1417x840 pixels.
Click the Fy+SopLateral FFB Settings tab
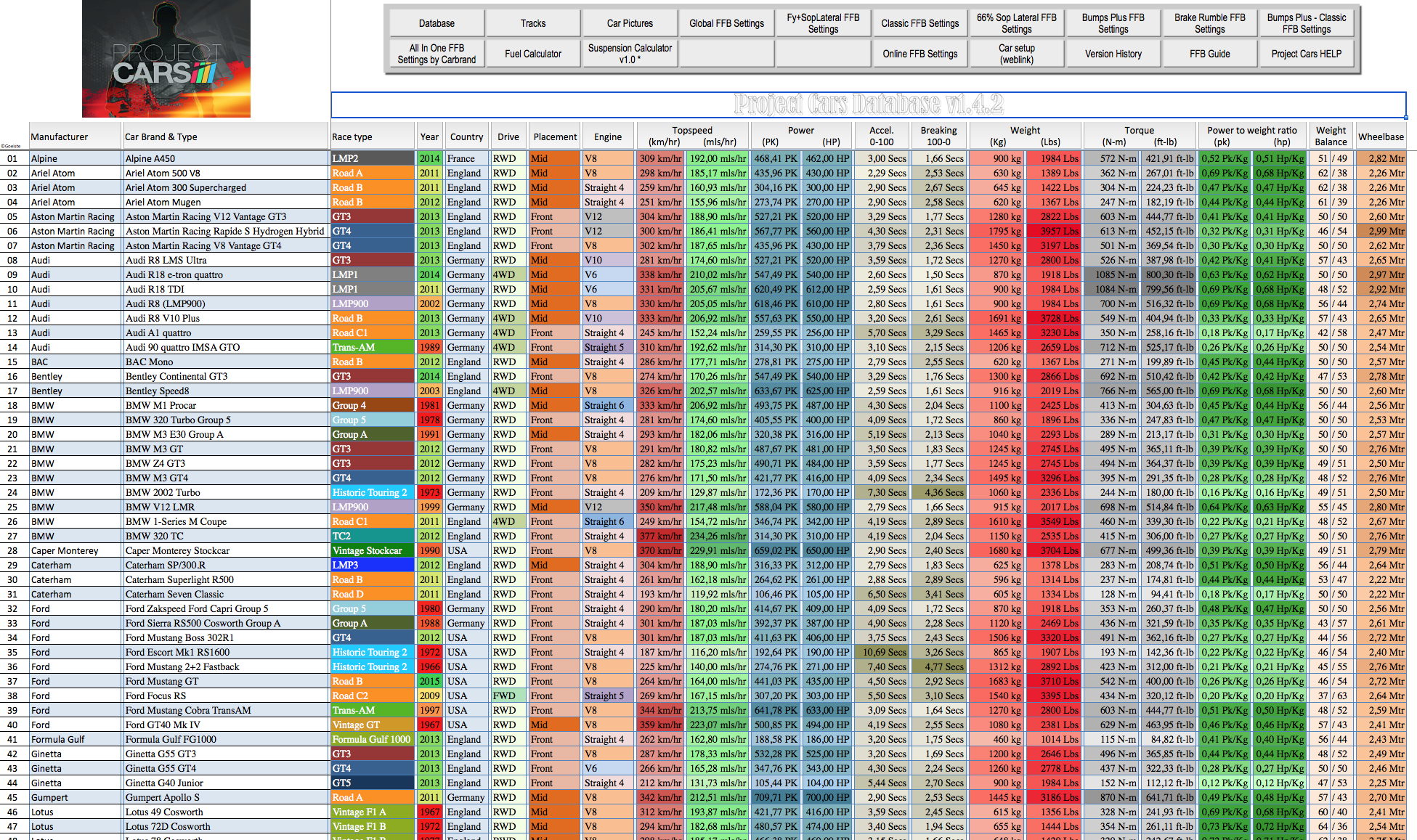point(821,22)
